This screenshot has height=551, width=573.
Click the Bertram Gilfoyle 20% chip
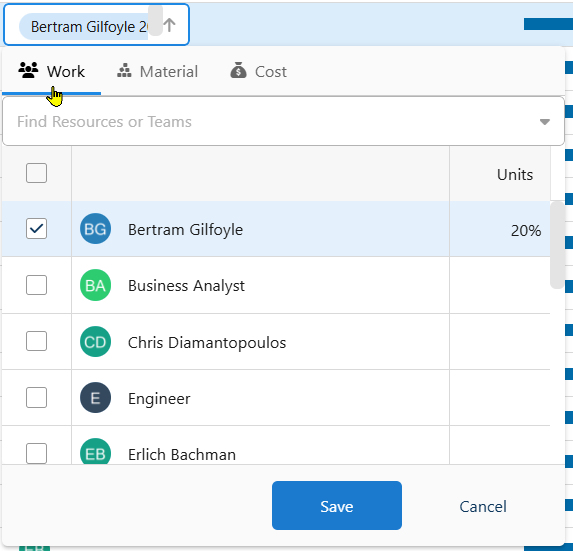(84, 27)
